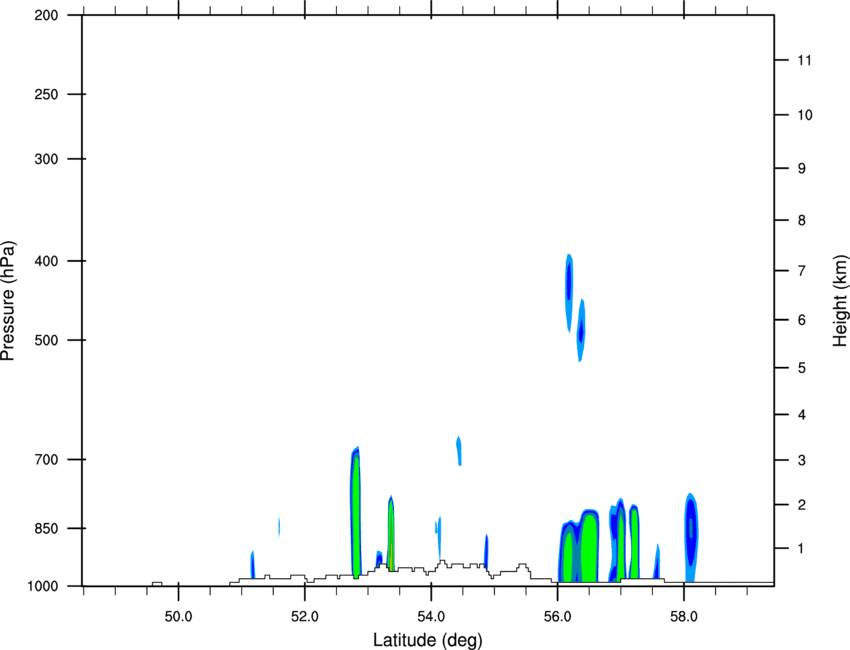850x650 pixels.
Task: Click the 52.0 latitude tick label
Action: pyautogui.click(x=305, y=616)
